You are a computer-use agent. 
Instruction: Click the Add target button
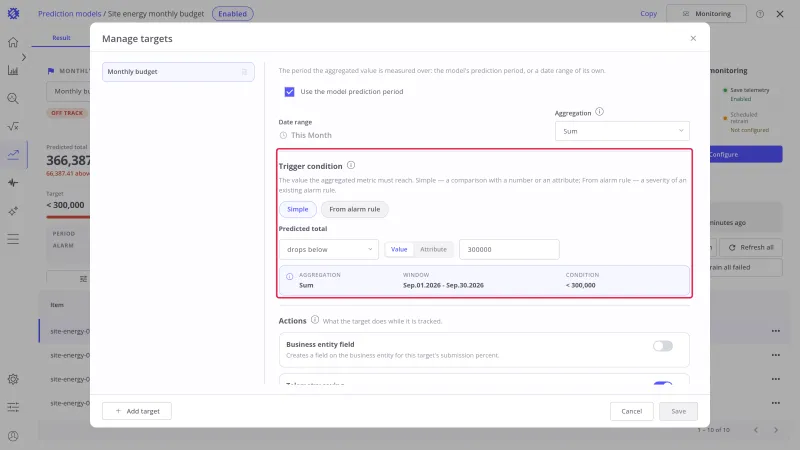click(x=137, y=411)
